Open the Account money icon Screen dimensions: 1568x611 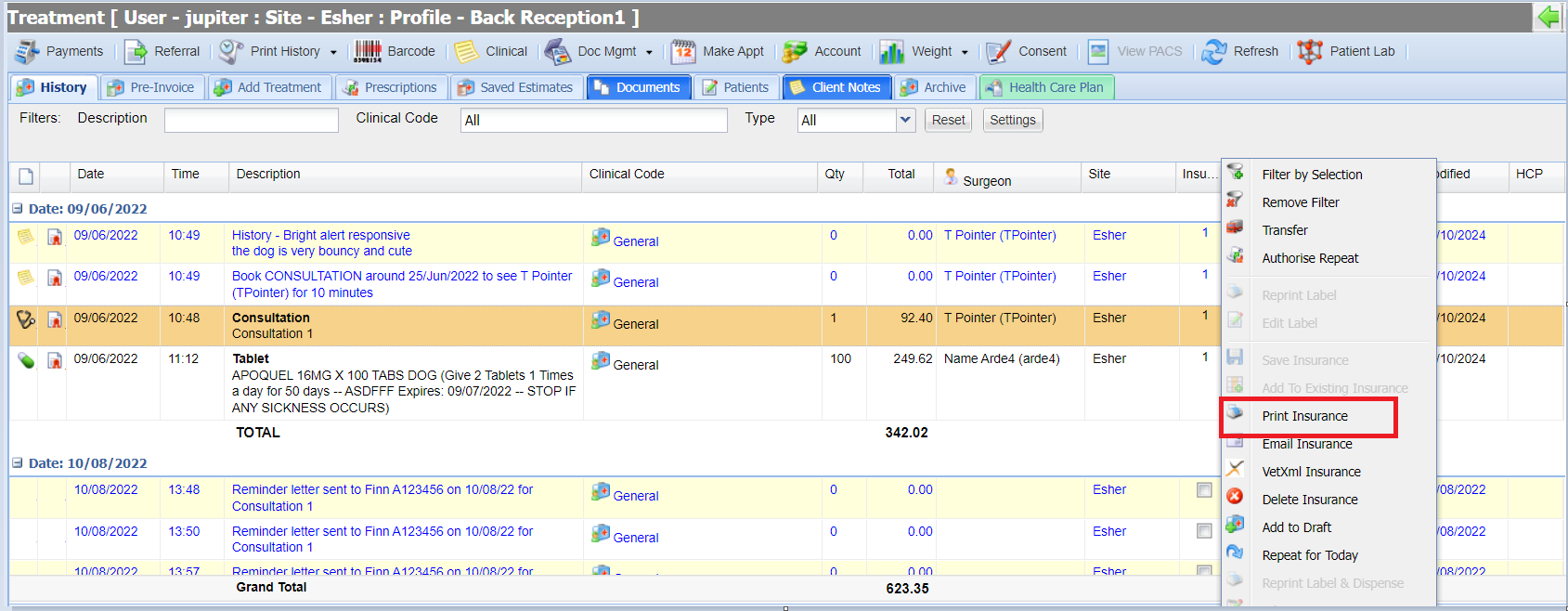795,51
